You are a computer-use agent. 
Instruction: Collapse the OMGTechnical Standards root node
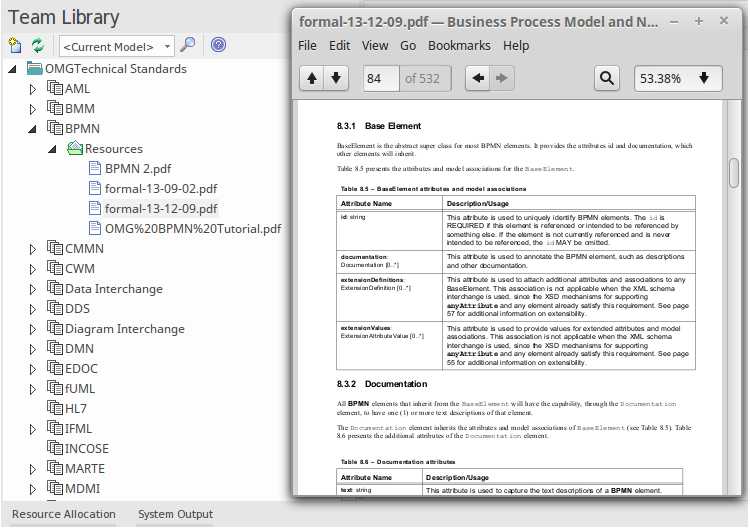(12, 69)
